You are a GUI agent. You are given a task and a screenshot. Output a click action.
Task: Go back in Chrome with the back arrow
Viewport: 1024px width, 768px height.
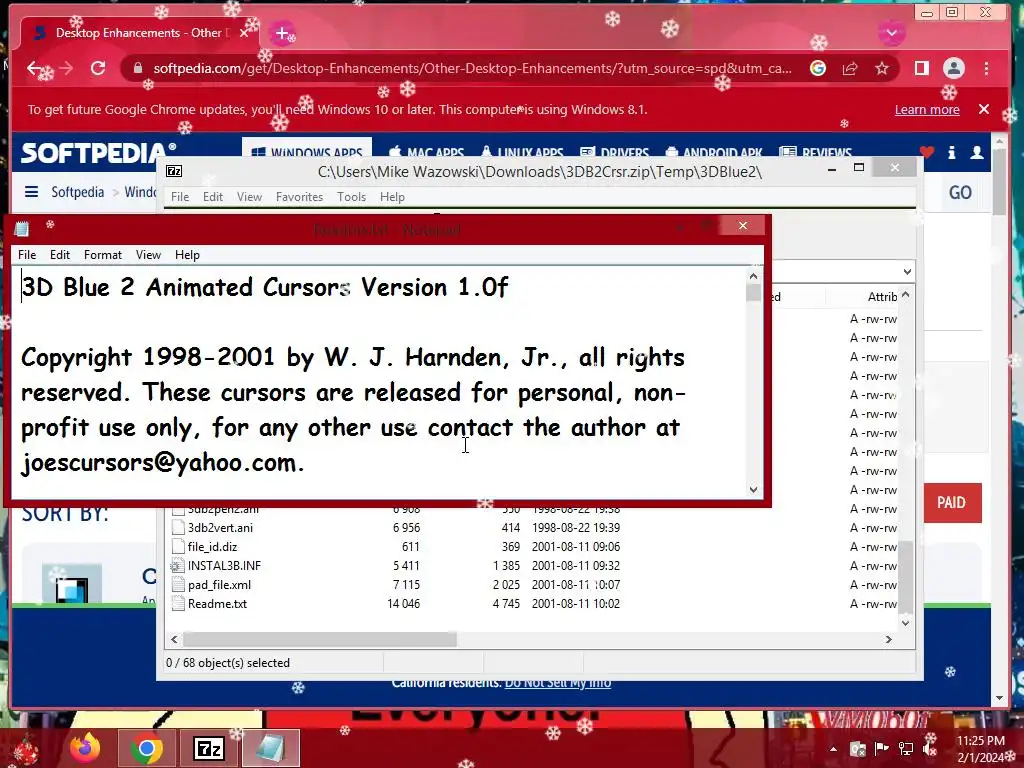coord(35,68)
